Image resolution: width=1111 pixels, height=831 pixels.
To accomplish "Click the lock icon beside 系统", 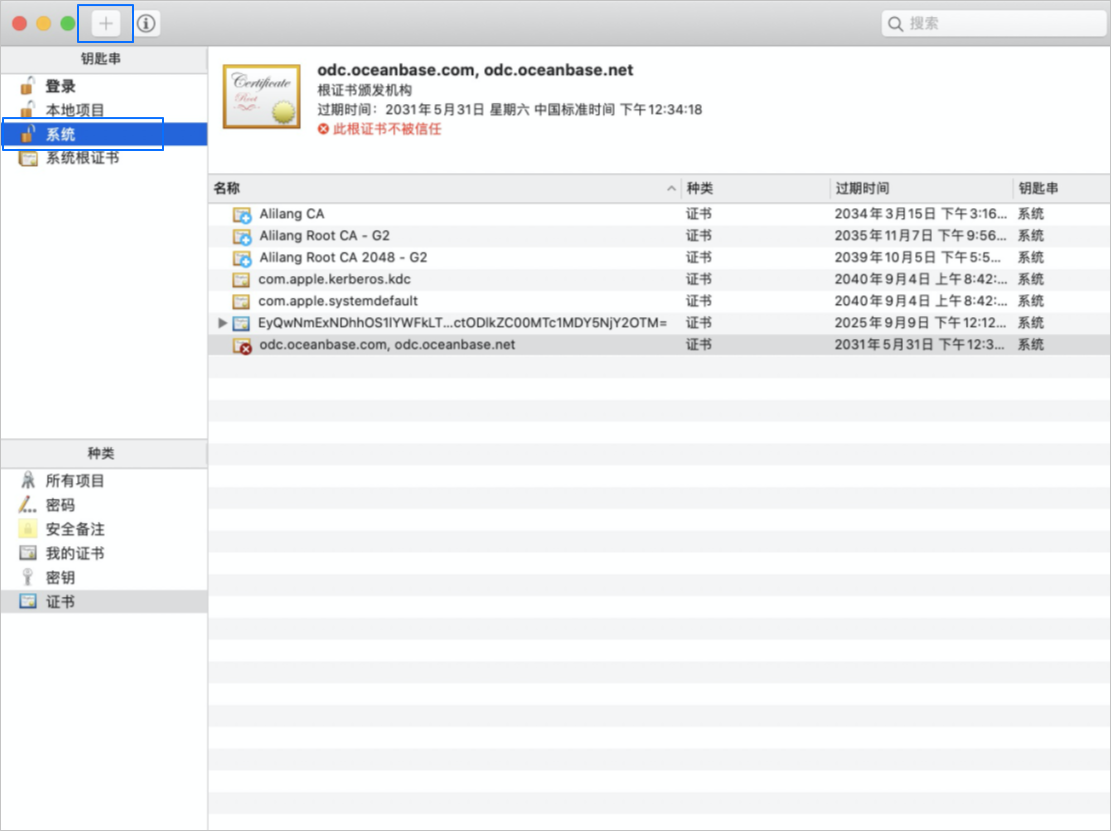I will point(27,134).
